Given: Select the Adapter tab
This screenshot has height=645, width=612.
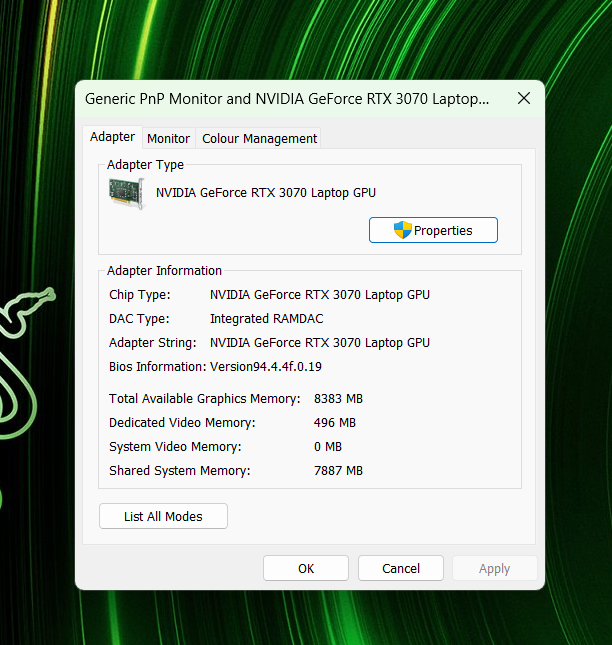Looking at the screenshot, I should point(112,137).
